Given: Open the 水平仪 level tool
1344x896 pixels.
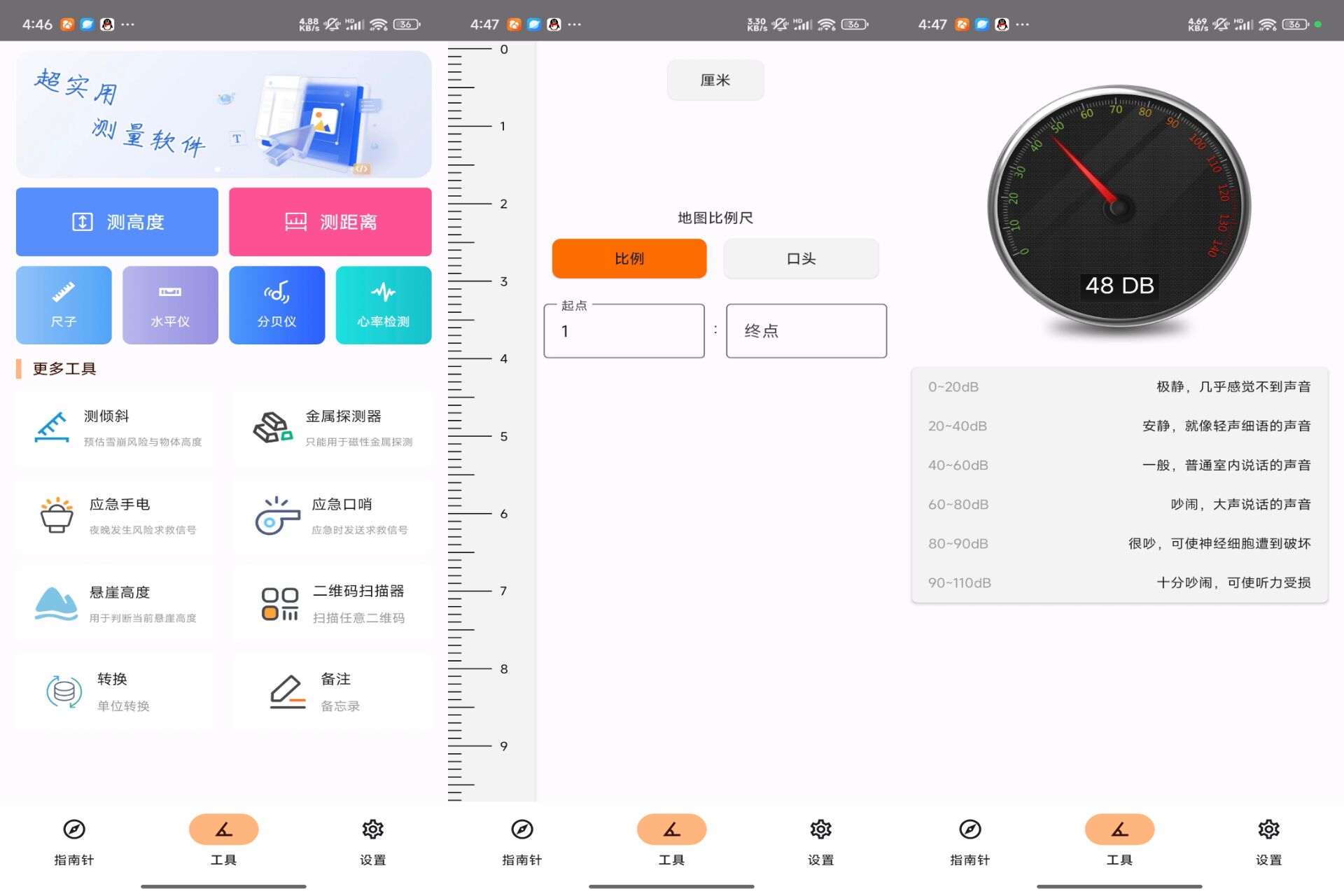Looking at the screenshot, I should click(x=170, y=305).
